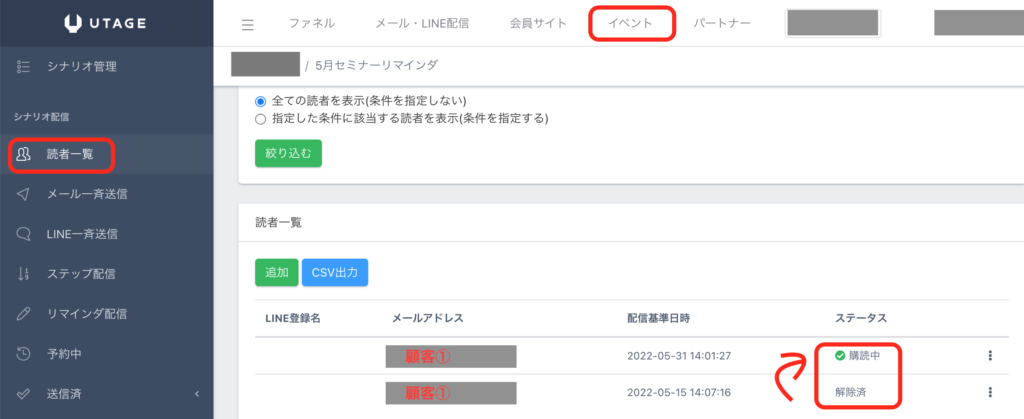Click the LINE一斉送信 speech bubble icon
This screenshot has height=419, width=1024.
pos(24,234)
